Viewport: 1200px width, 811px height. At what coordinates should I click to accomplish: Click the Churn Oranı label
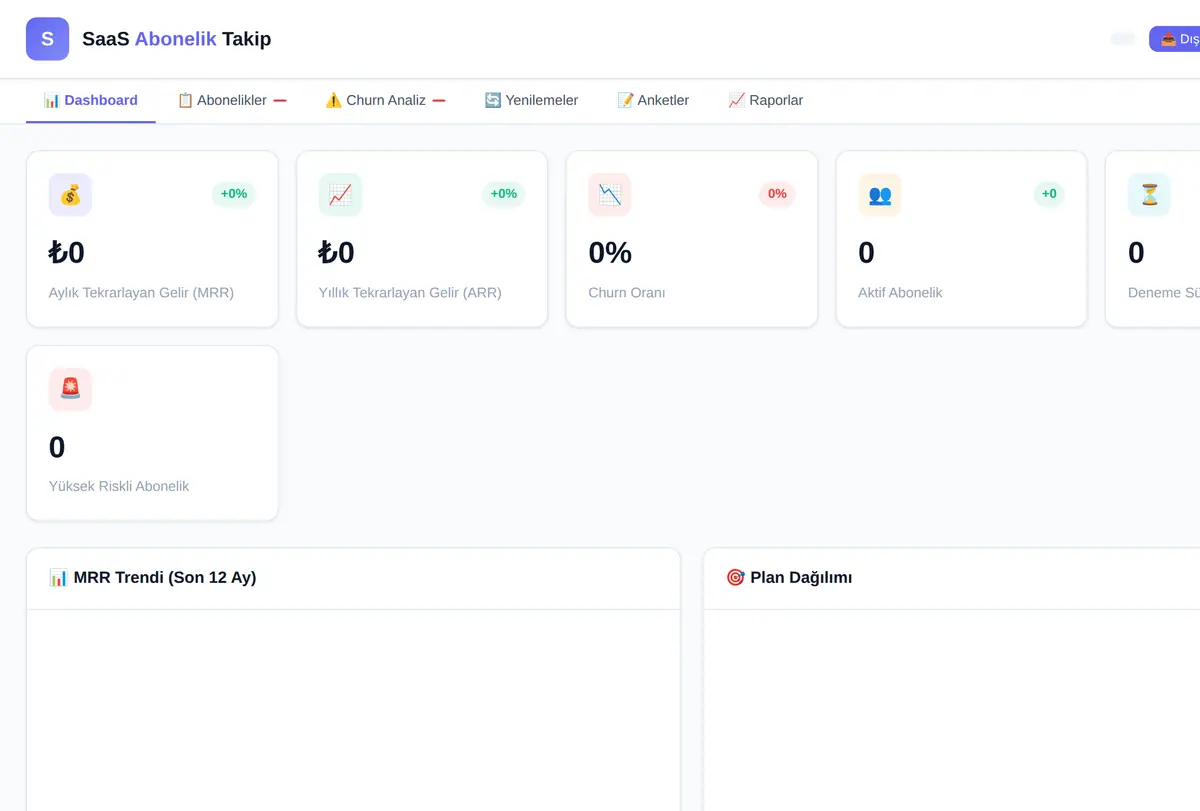tap(627, 293)
